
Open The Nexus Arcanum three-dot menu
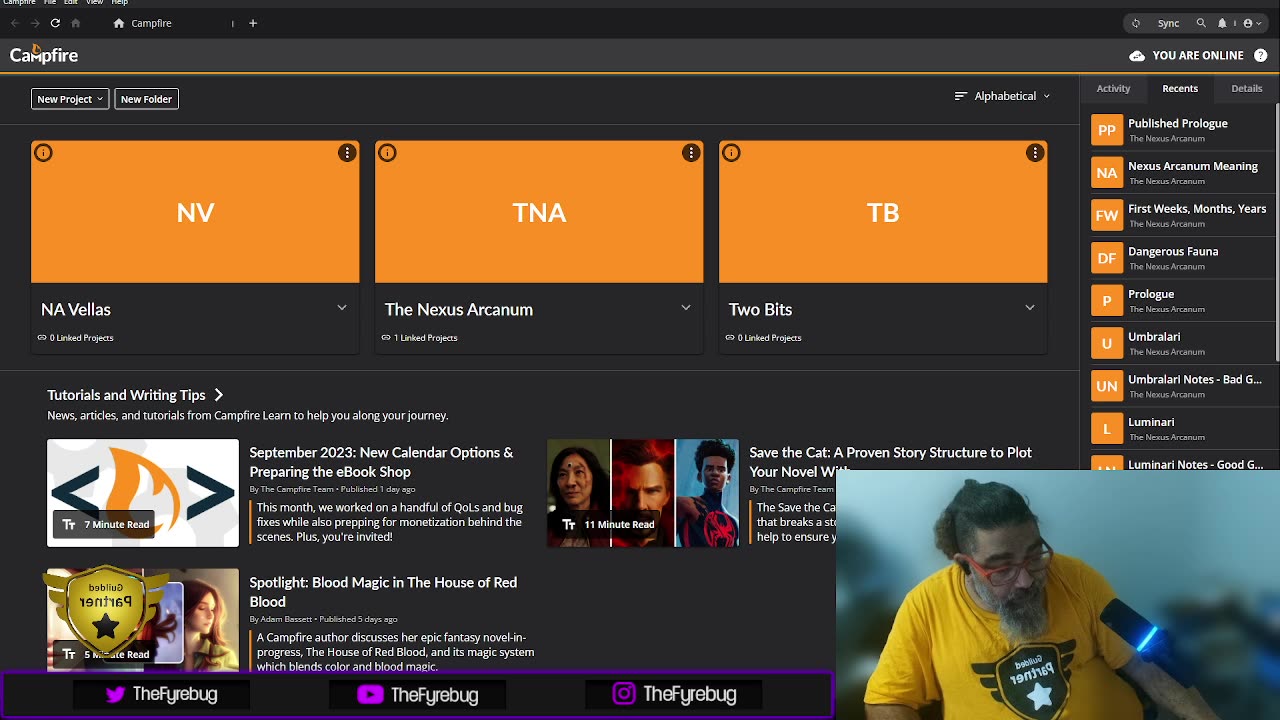point(691,152)
